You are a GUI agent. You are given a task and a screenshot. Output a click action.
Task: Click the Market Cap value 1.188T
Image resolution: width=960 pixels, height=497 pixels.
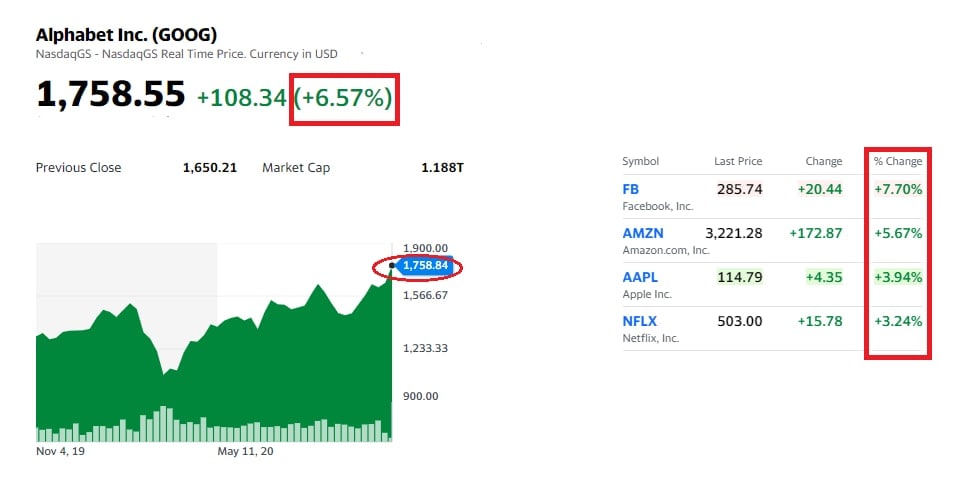tap(442, 168)
